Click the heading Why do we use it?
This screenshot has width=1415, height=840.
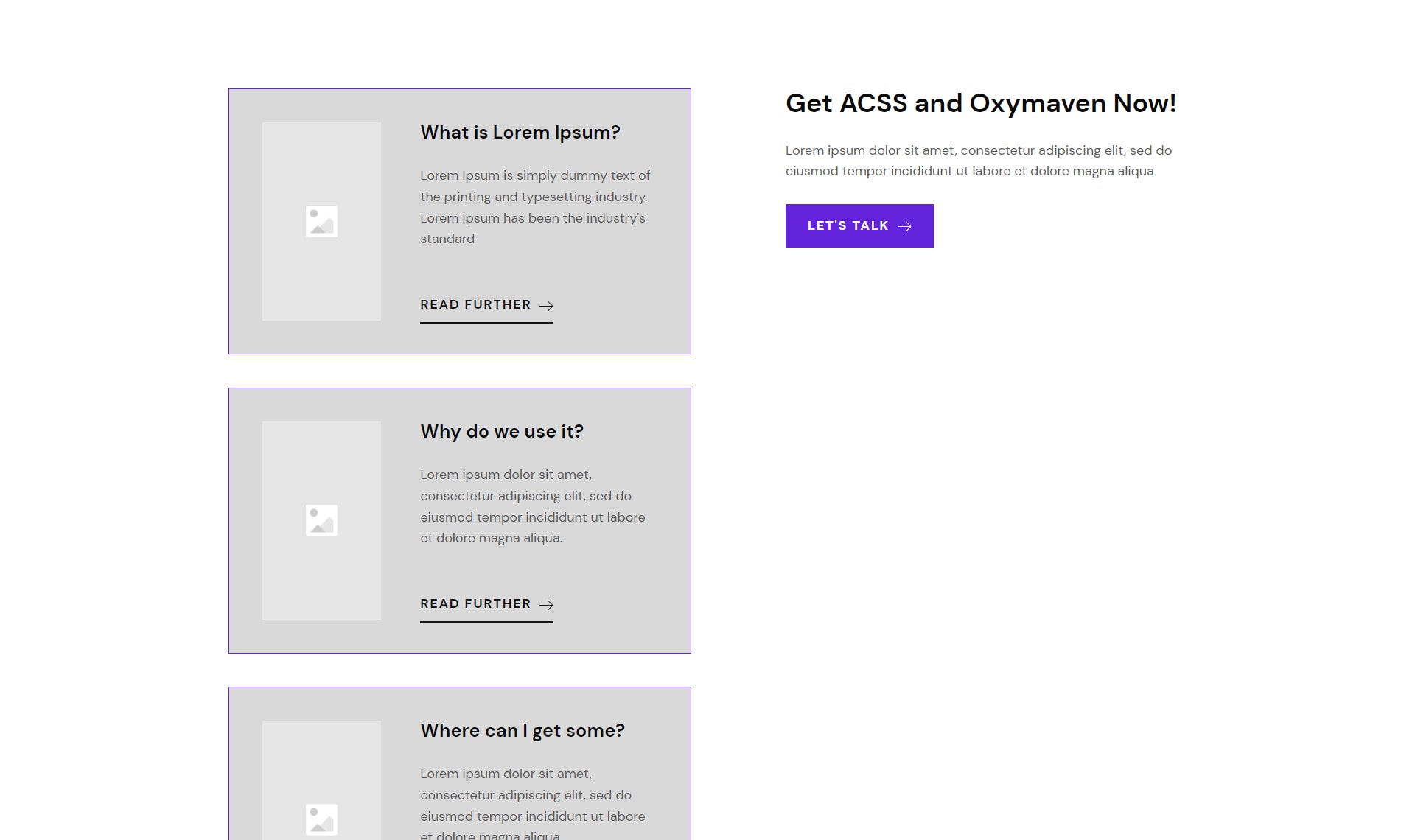(x=502, y=432)
